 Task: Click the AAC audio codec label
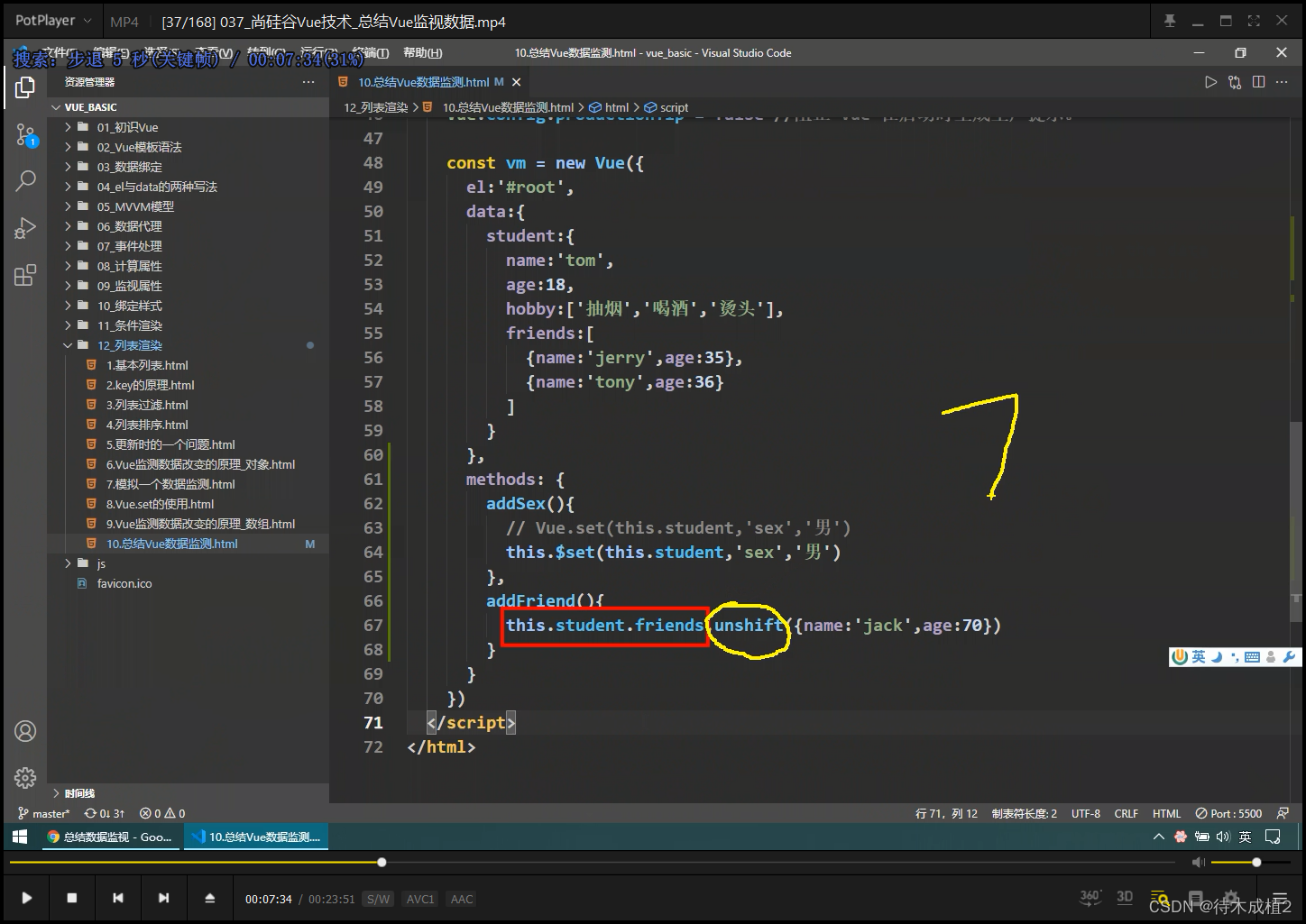462,899
